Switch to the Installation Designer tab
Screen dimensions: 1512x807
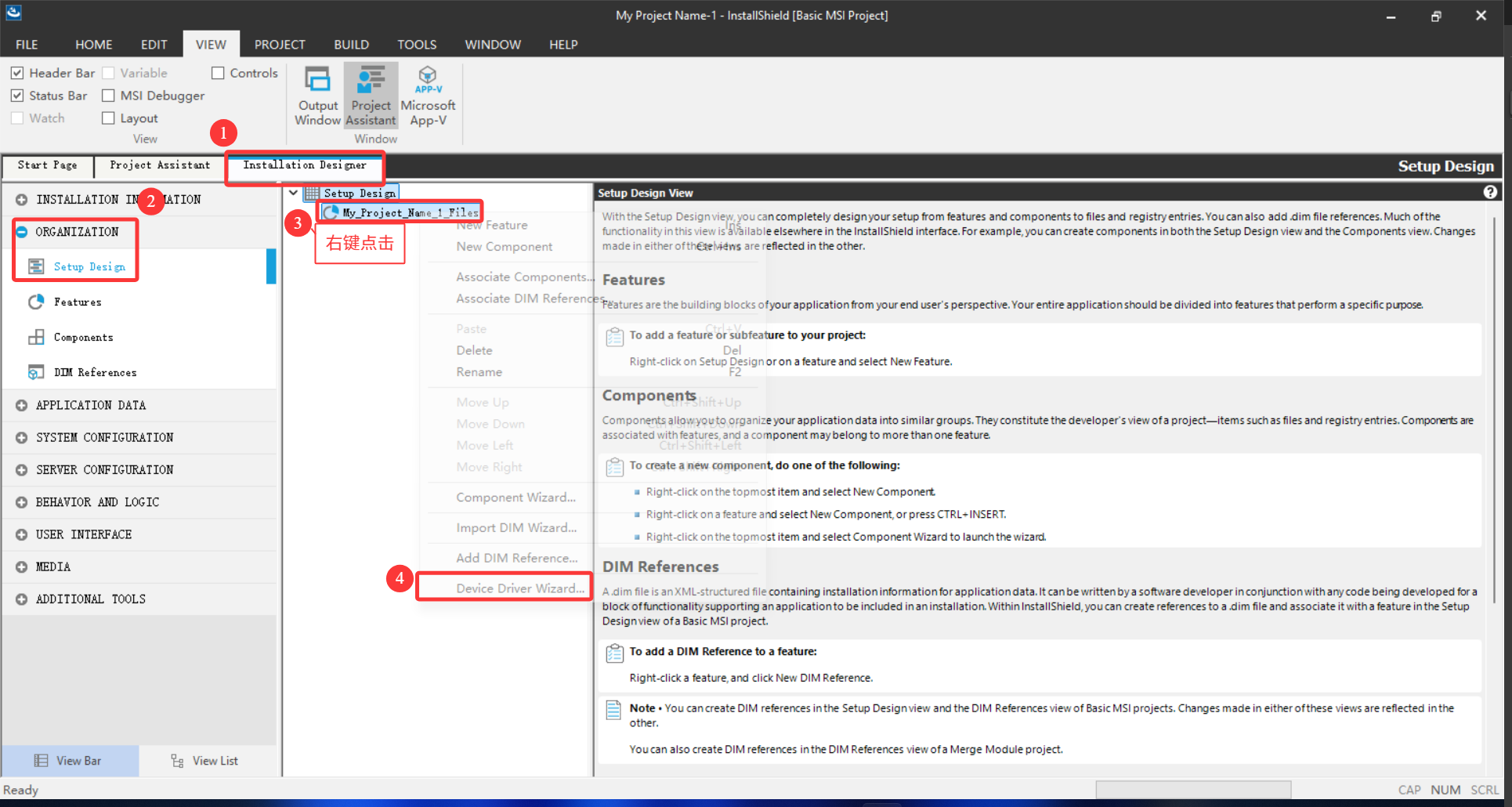304,165
